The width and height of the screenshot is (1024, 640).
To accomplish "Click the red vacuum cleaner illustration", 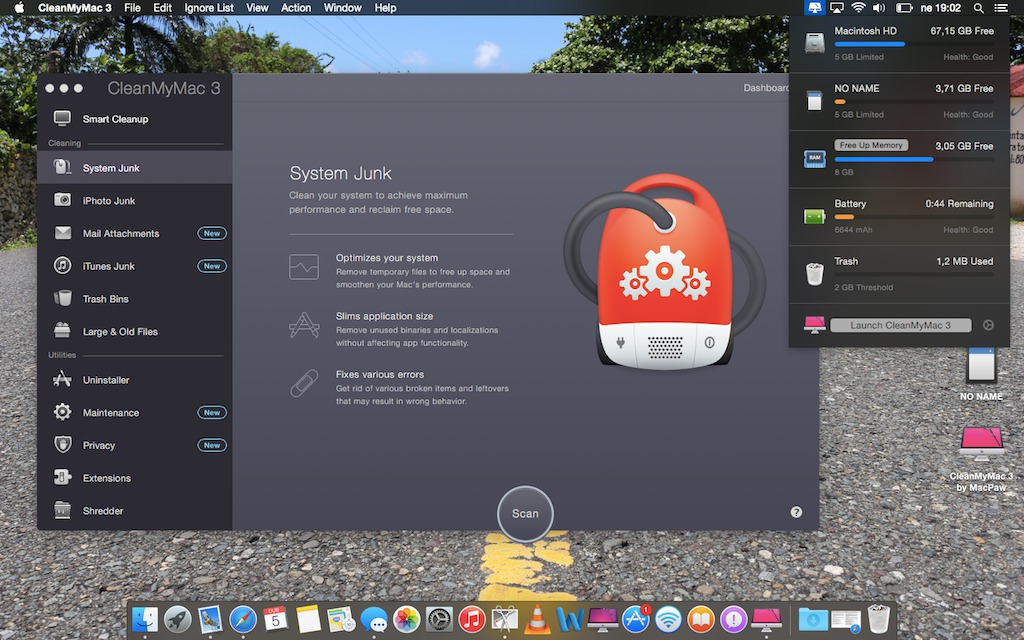I will tap(664, 271).
